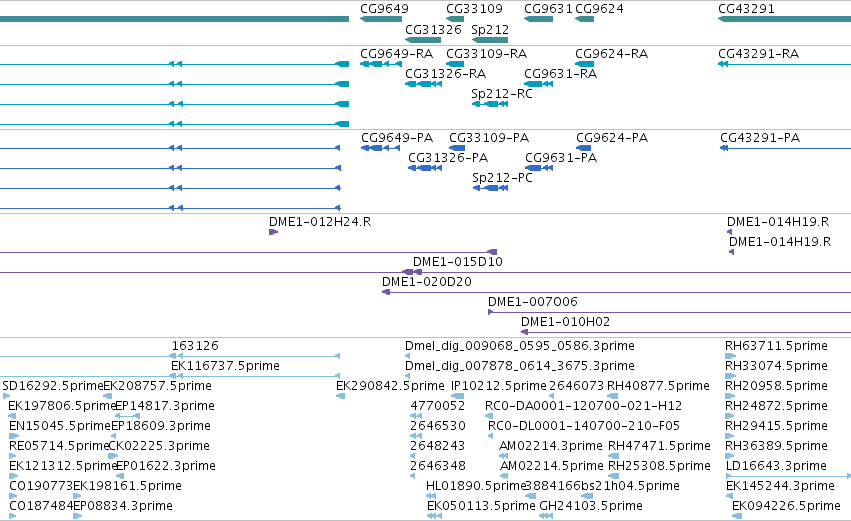Open the CG43291-RA transcript label
Image resolution: width=851 pixels, height=521 pixels.
pyautogui.click(x=759, y=54)
